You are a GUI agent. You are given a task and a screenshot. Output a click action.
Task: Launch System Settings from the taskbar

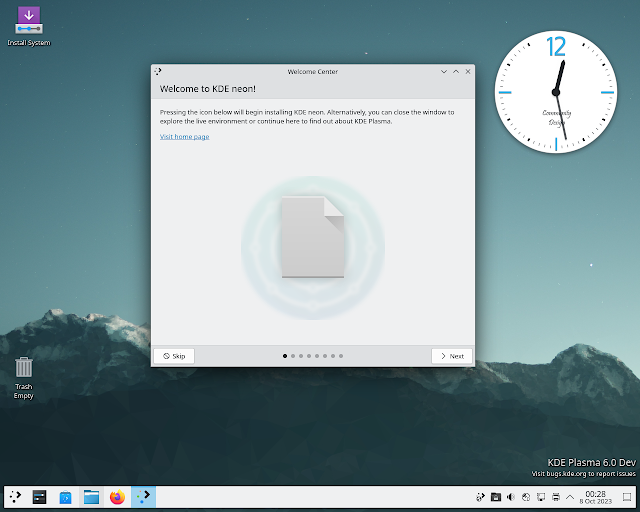(39, 497)
